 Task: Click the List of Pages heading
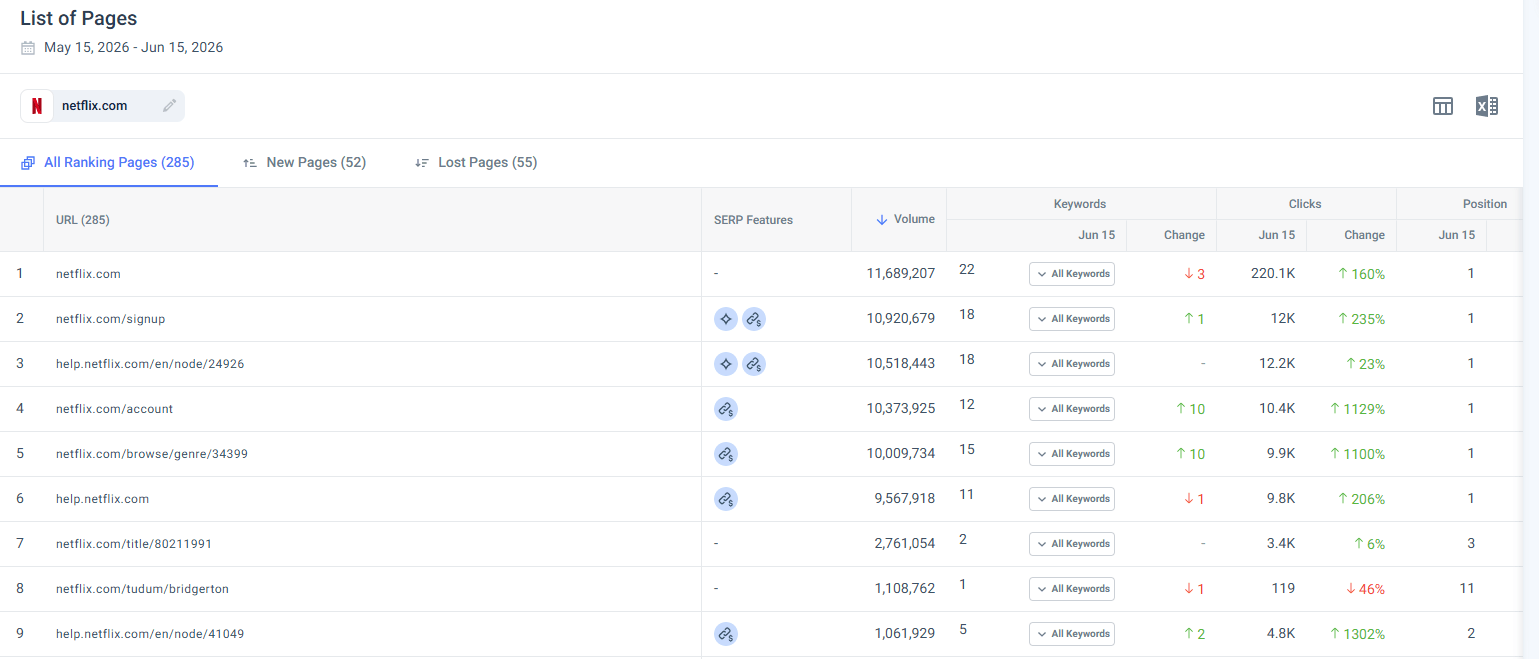pyautogui.click(x=79, y=18)
